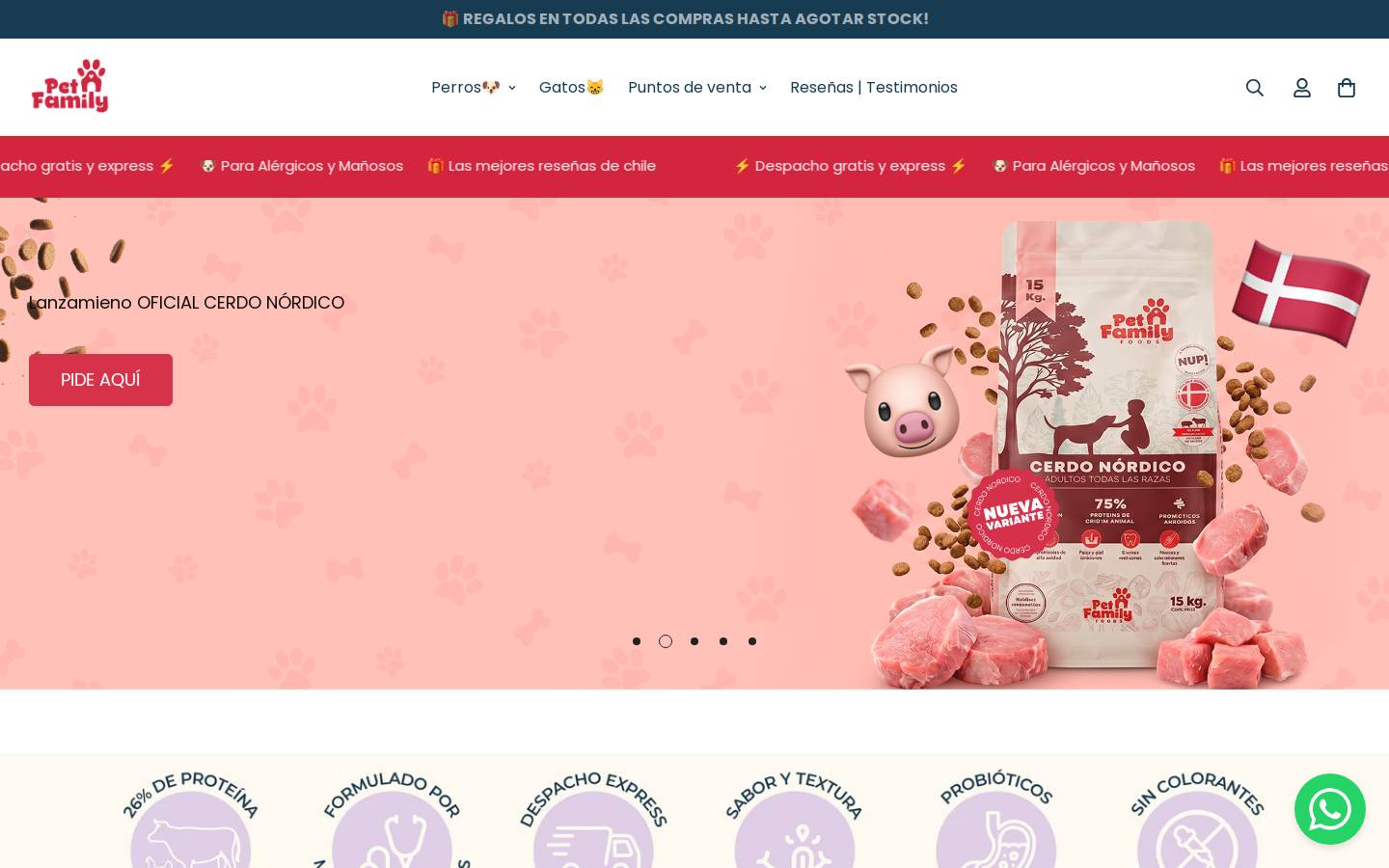
Task: Open the user account icon
Action: click(x=1301, y=88)
